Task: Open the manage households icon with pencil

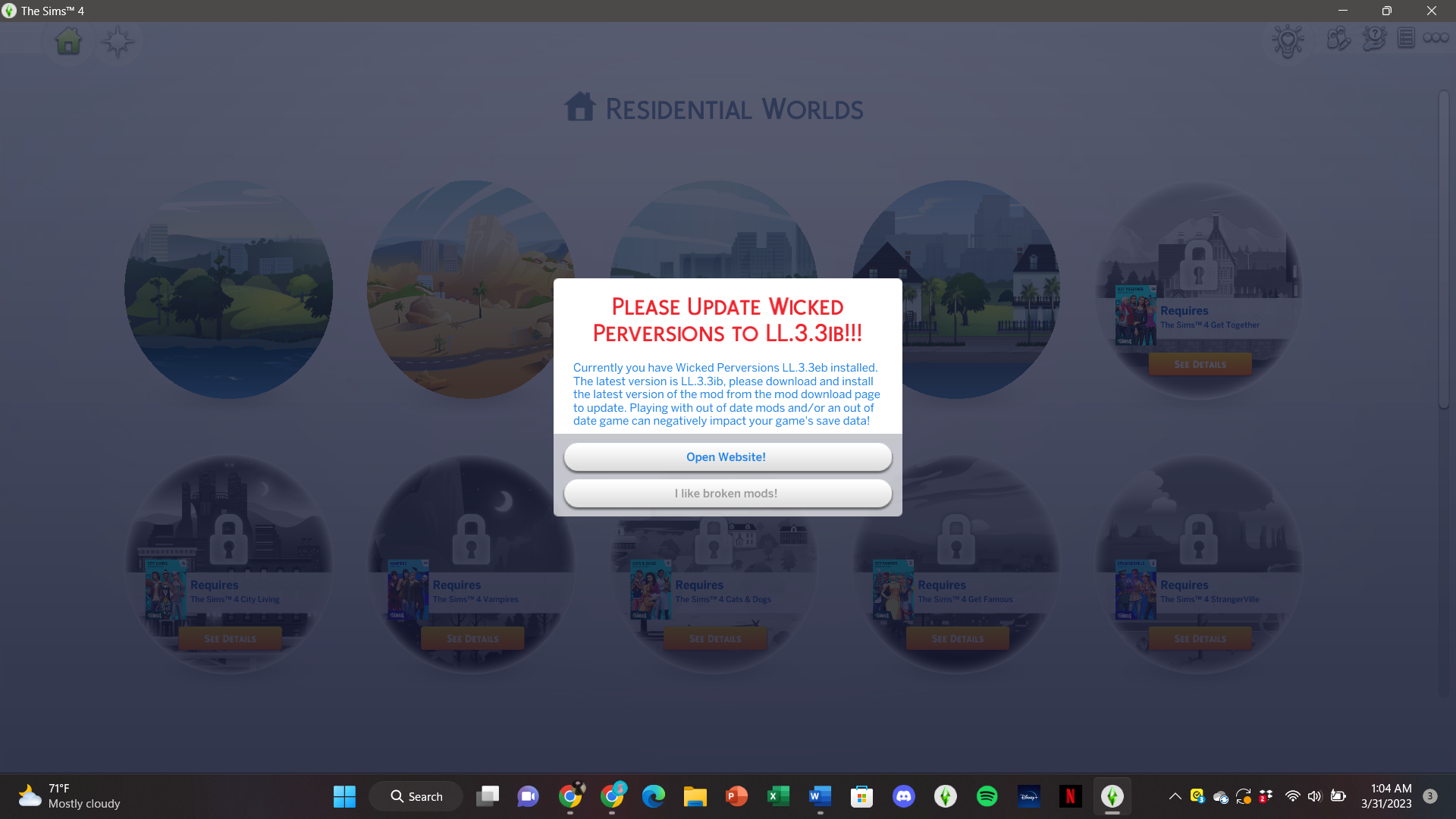Action: (x=1338, y=38)
